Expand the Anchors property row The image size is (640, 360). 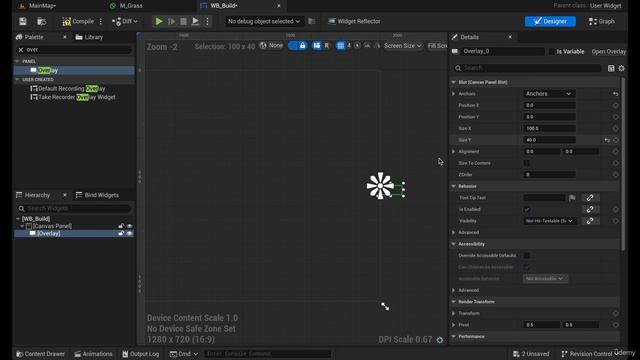point(453,94)
